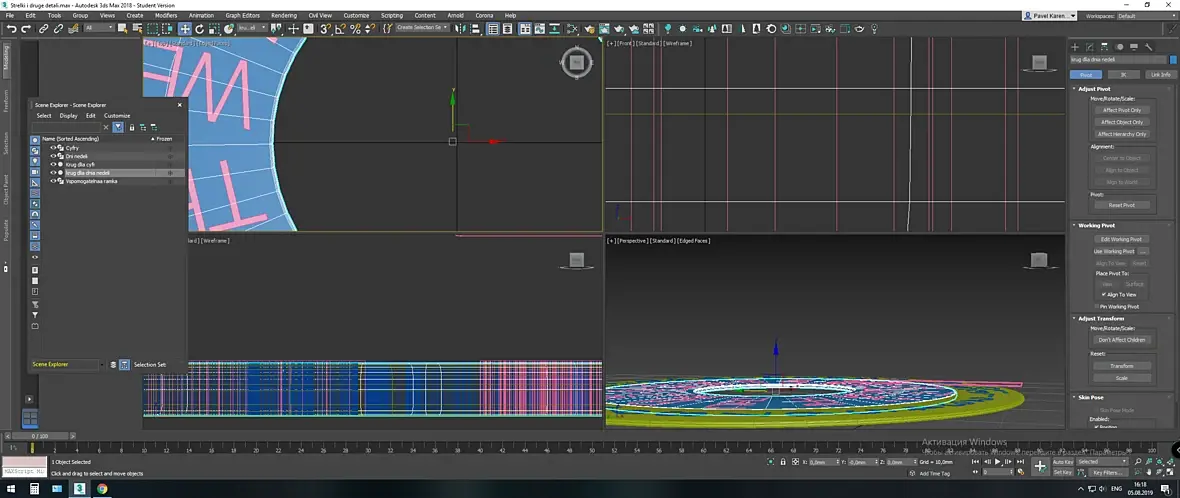Select the Move transform tool
Image resolution: width=1180 pixels, height=498 pixels.
click(x=184, y=29)
